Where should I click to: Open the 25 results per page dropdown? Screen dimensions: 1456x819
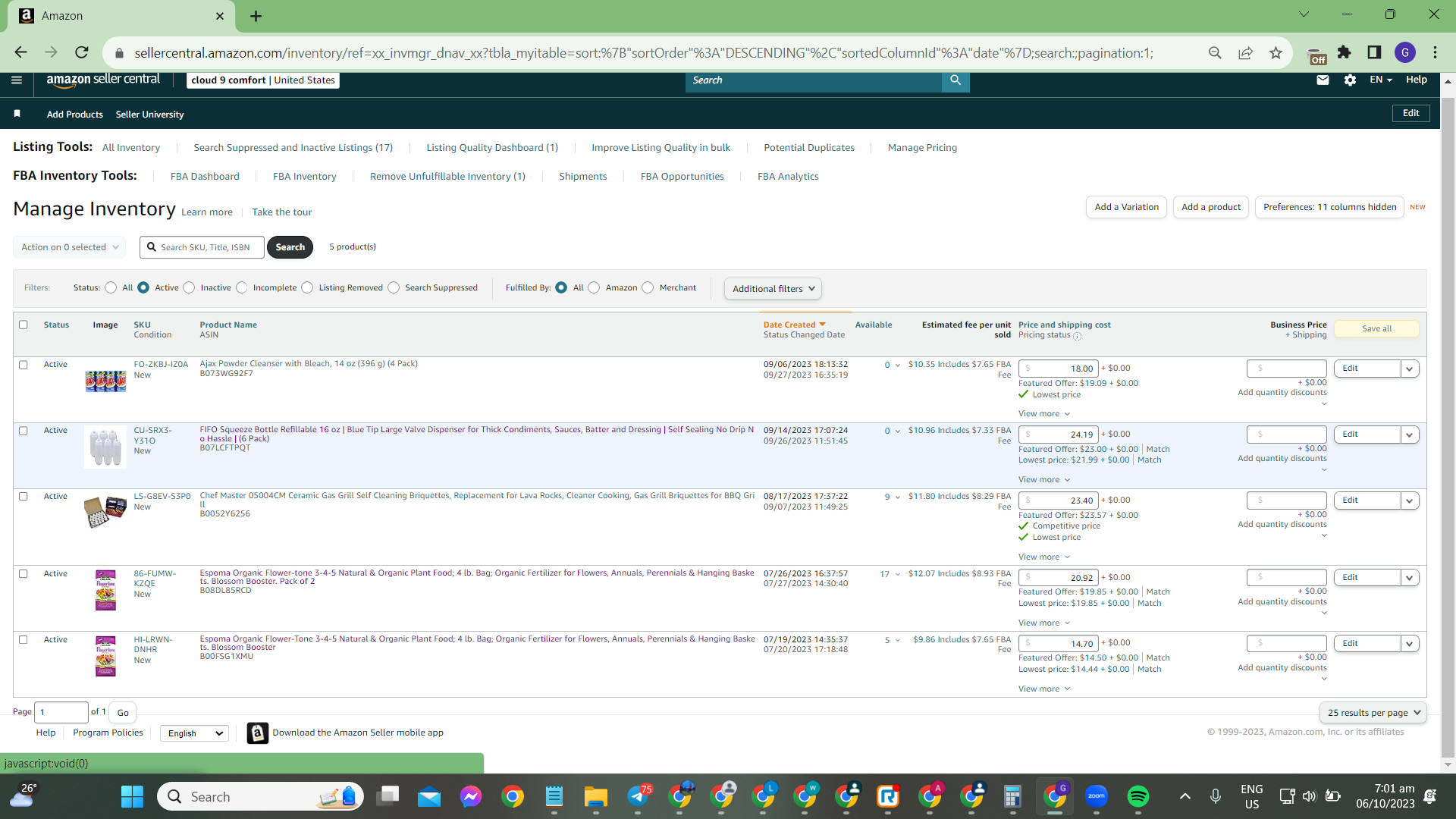(1373, 713)
